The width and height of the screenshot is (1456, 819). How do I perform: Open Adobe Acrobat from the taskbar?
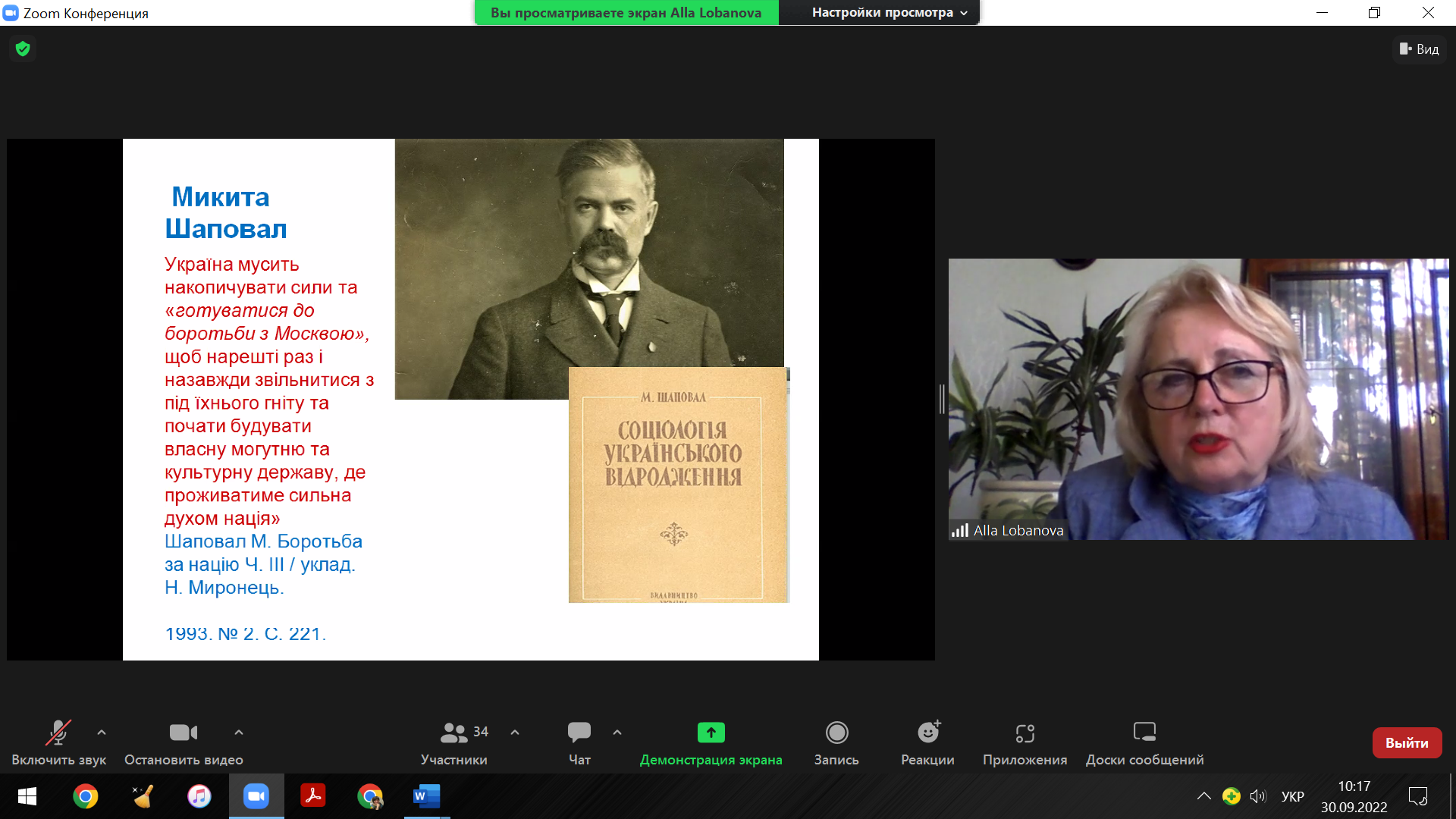pos(313,796)
